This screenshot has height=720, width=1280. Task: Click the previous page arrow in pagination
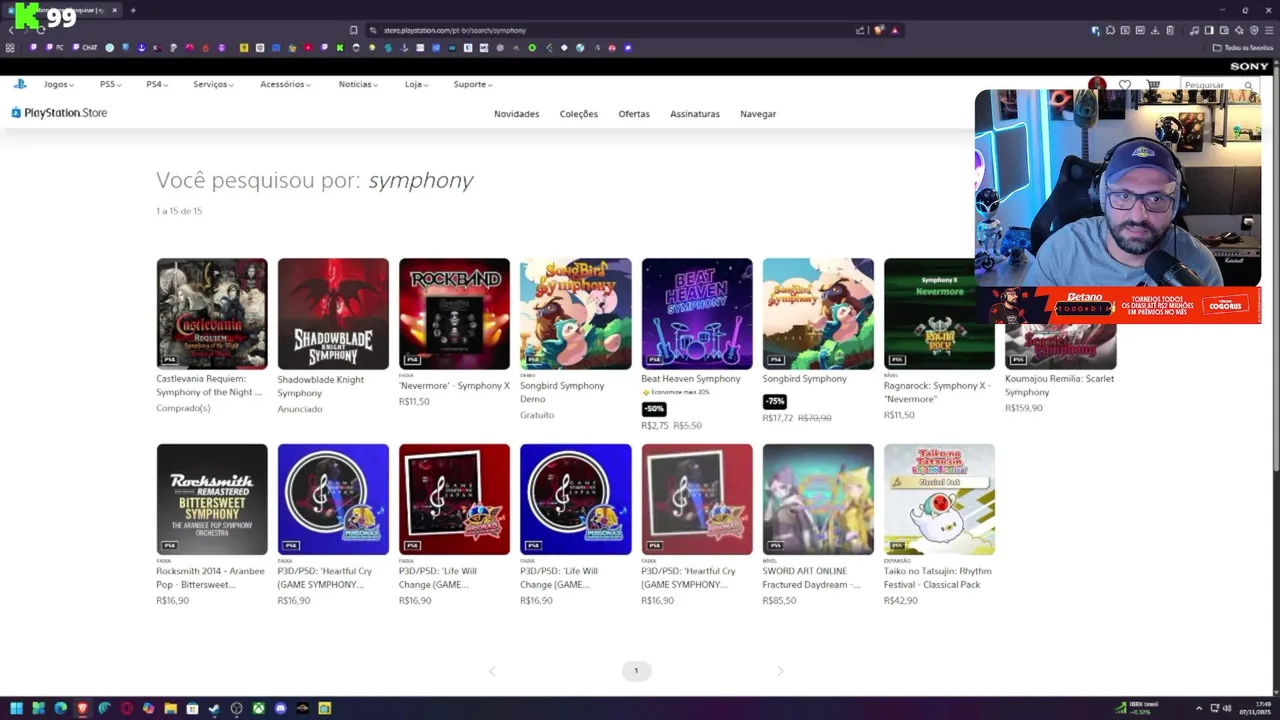pyautogui.click(x=492, y=671)
